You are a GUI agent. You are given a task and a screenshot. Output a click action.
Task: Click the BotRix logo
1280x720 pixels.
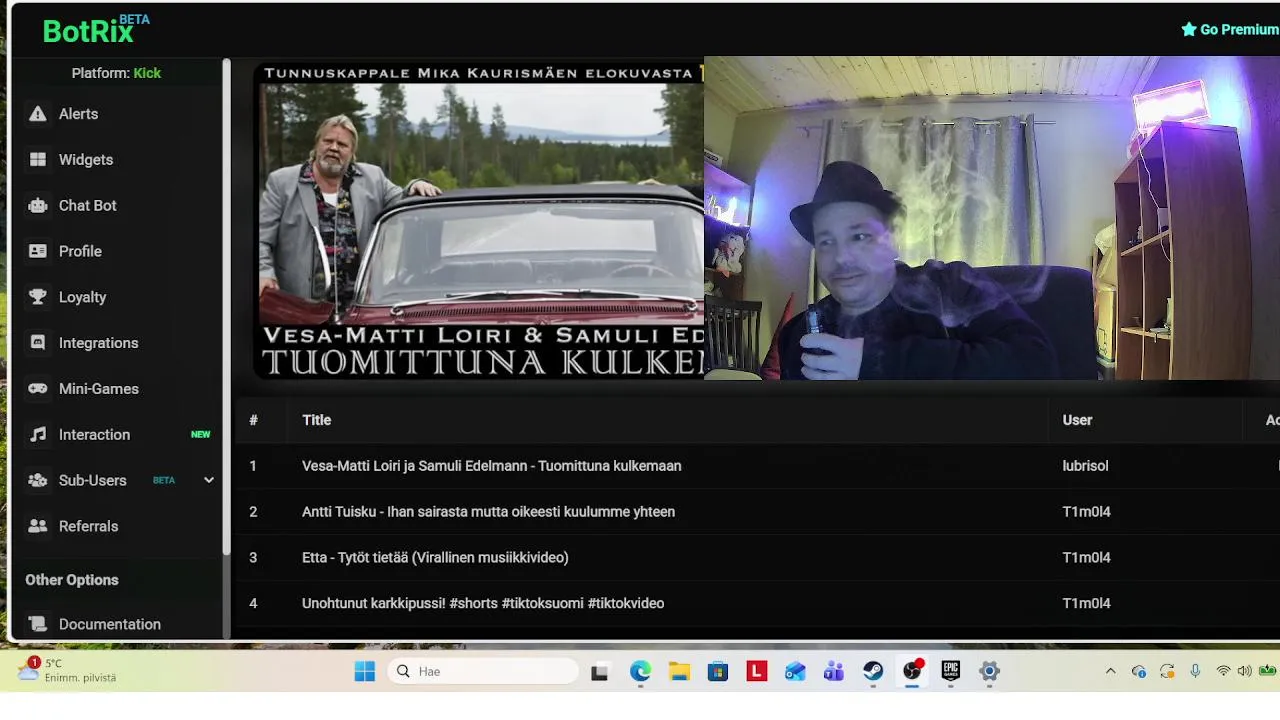95,30
